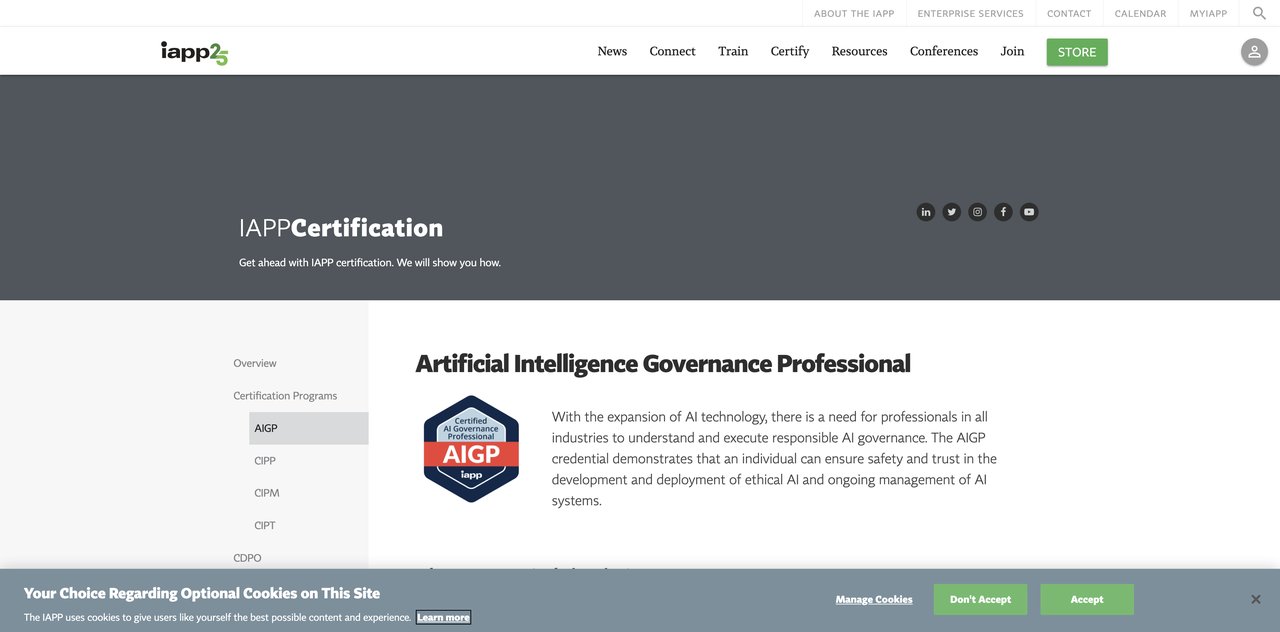Dismiss the cookie banner with X
The width and height of the screenshot is (1280, 632).
(1256, 600)
